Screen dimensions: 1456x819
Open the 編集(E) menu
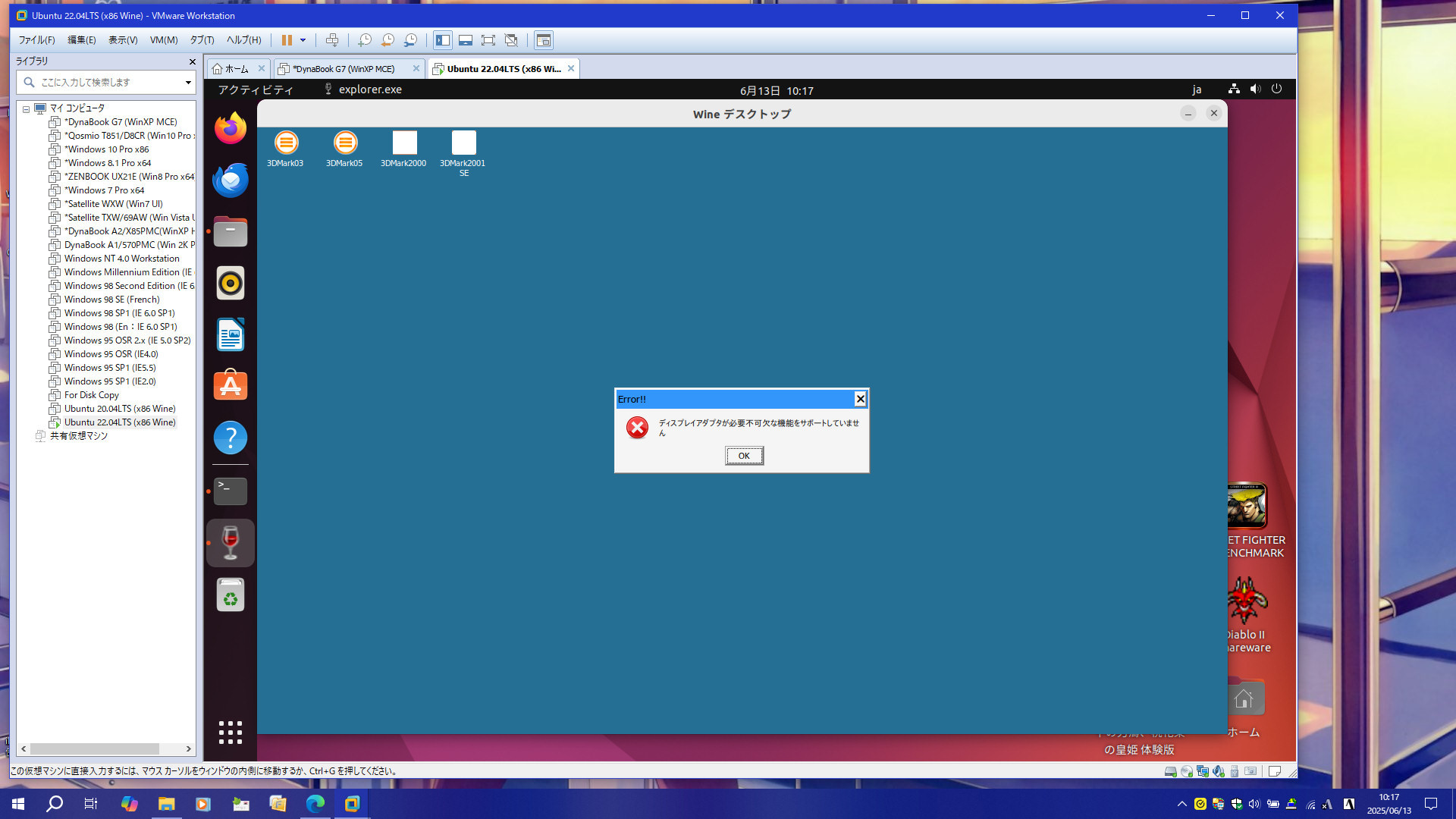point(82,40)
